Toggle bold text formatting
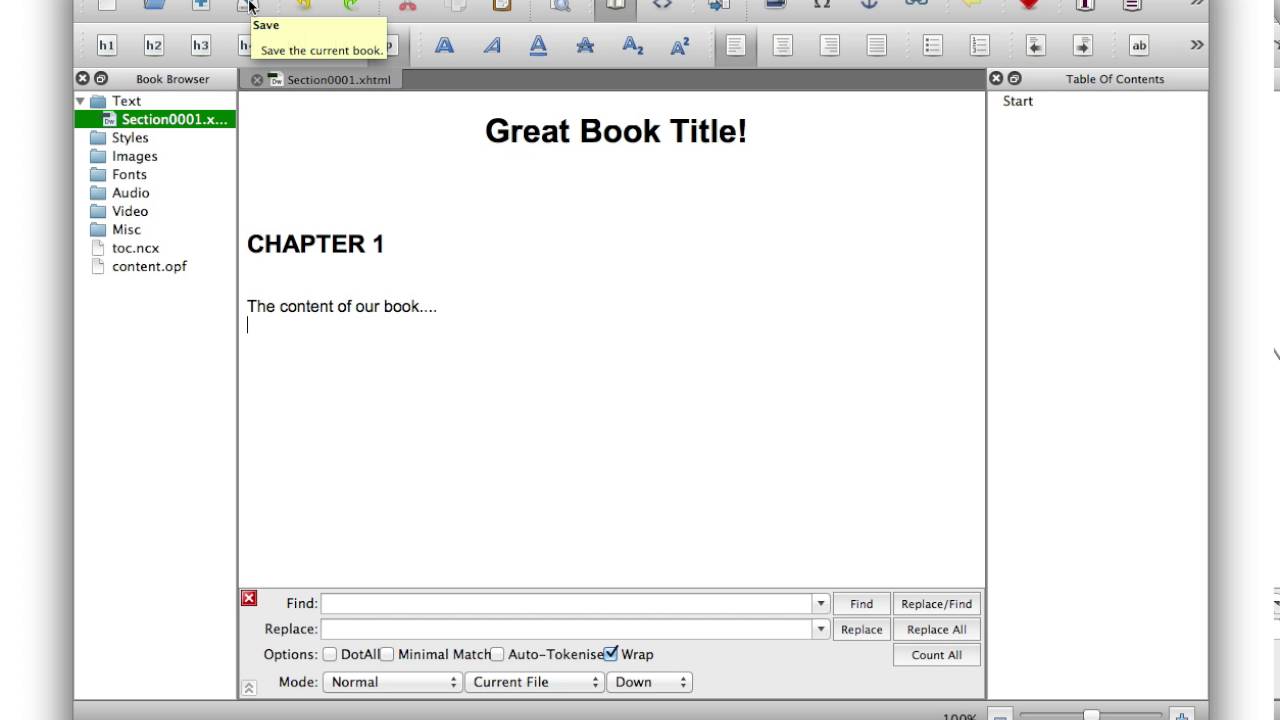 tap(444, 45)
